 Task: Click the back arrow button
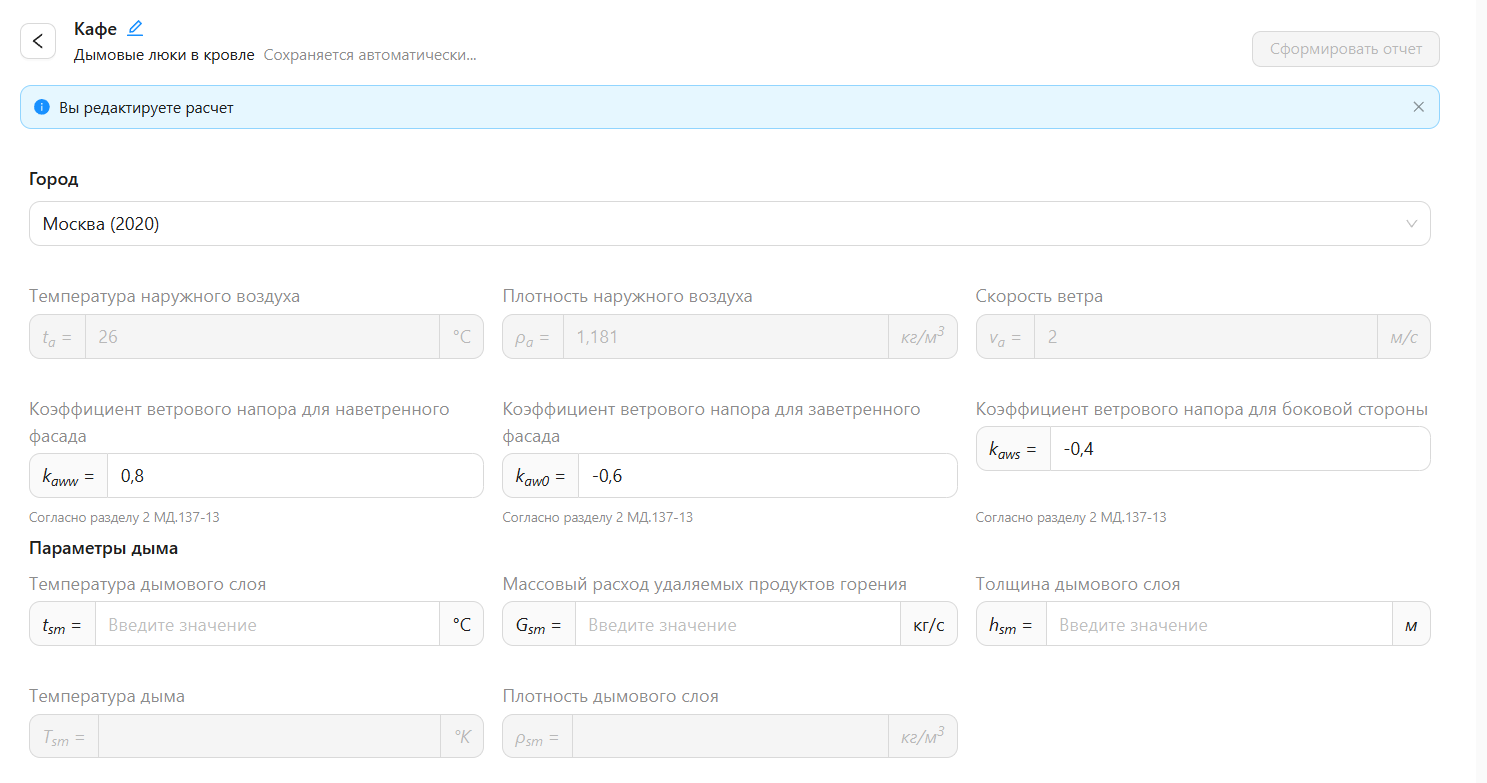[38, 41]
